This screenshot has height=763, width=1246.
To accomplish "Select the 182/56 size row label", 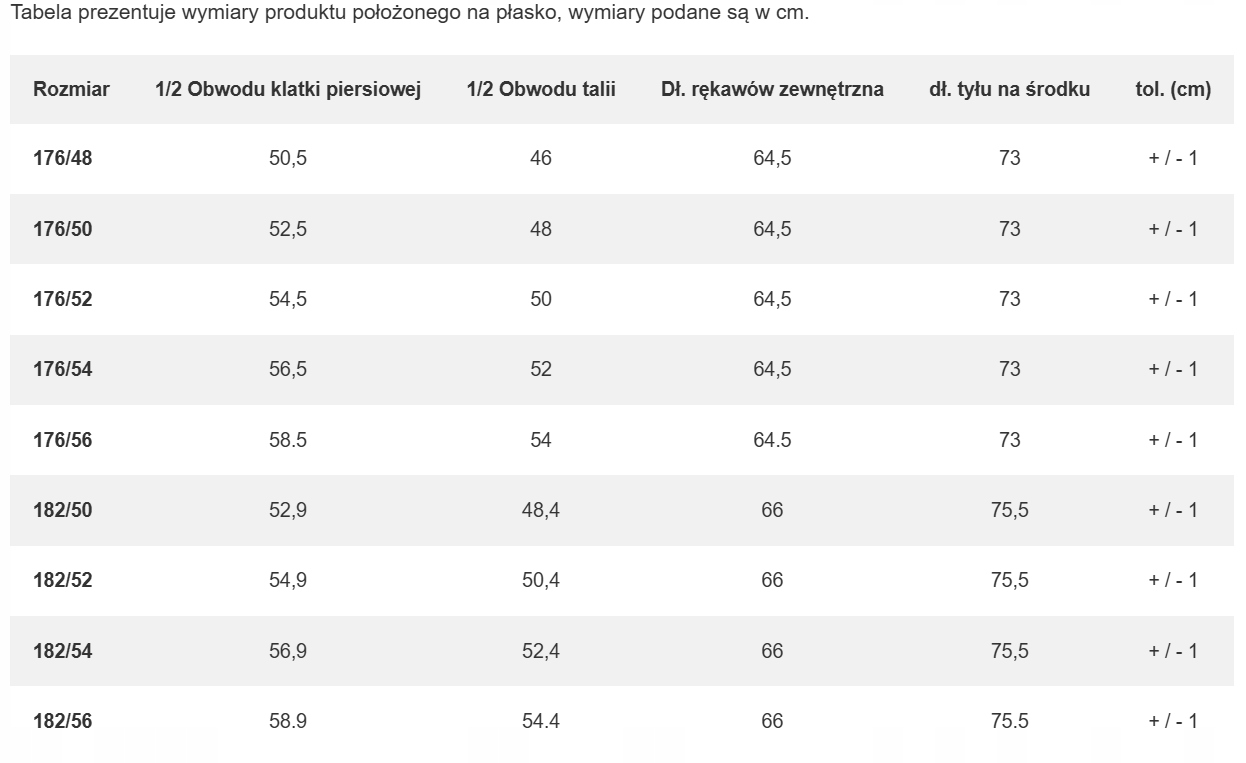I will pos(62,721).
